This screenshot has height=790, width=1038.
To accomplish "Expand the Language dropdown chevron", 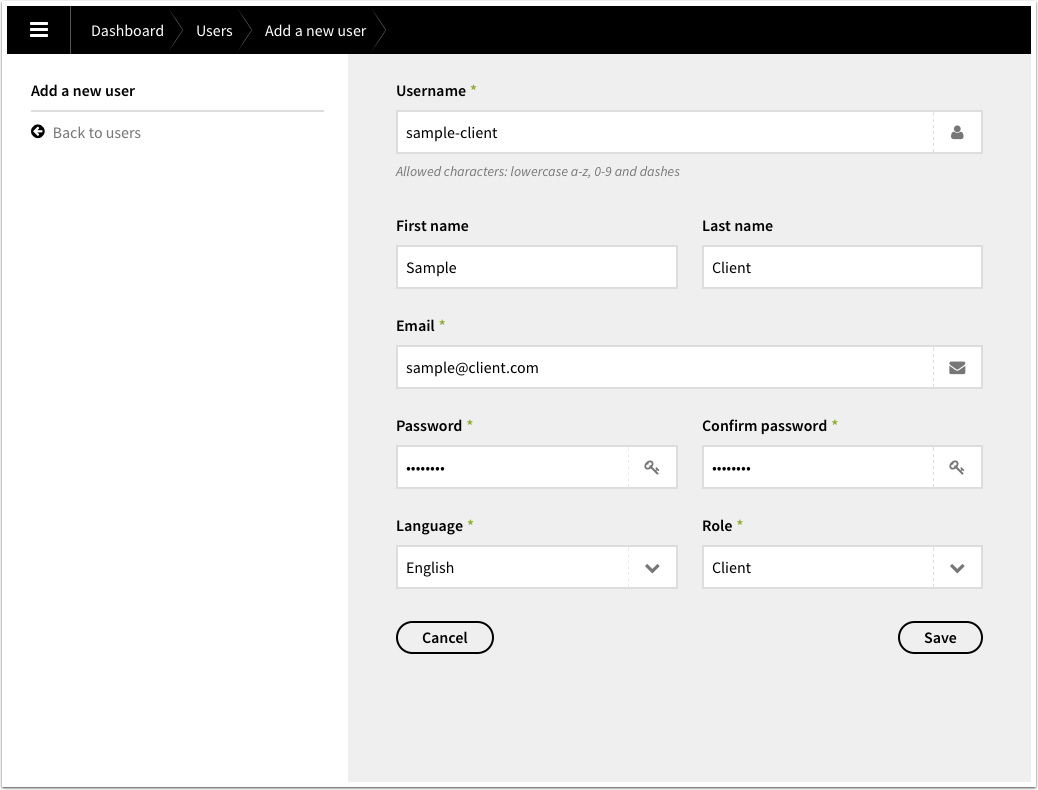I will pyautogui.click(x=652, y=568).
